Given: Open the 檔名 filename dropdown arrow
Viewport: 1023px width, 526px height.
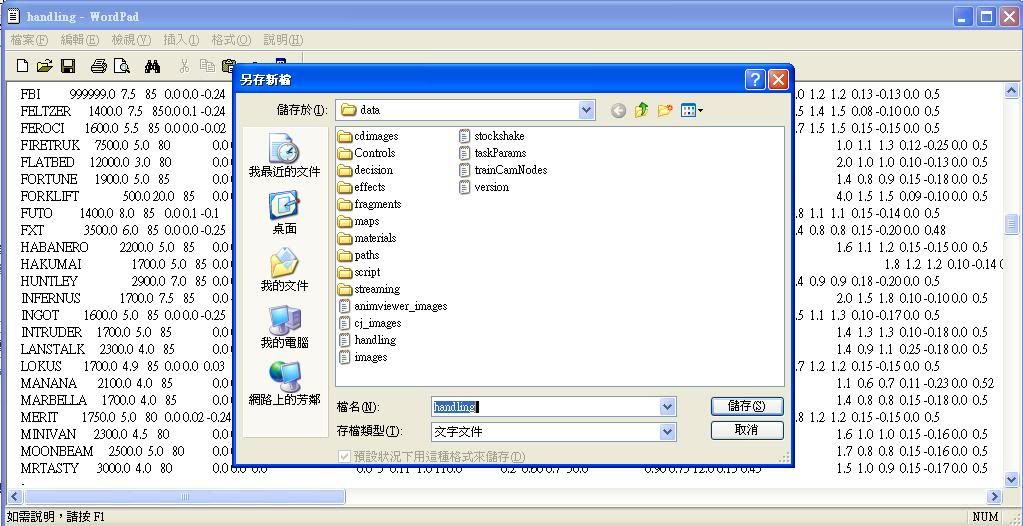Looking at the screenshot, I should click(x=667, y=407).
